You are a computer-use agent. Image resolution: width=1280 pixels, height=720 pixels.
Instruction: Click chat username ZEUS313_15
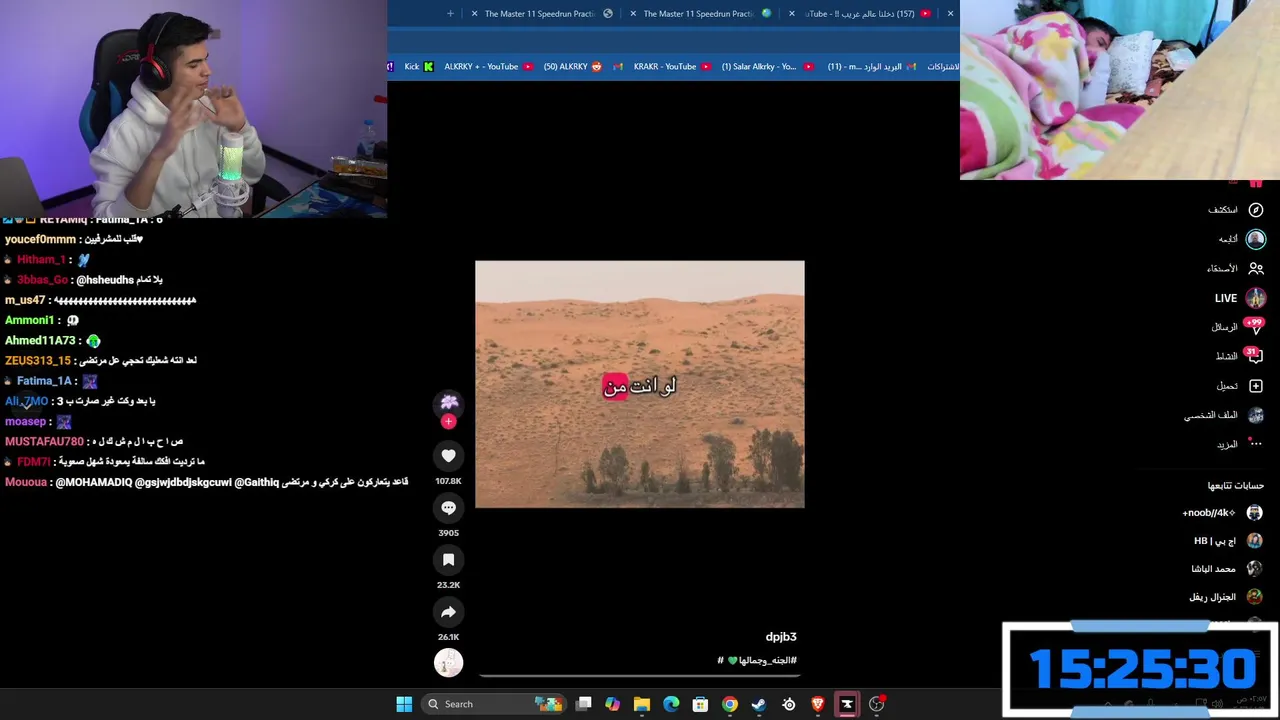tap(38, 360)
